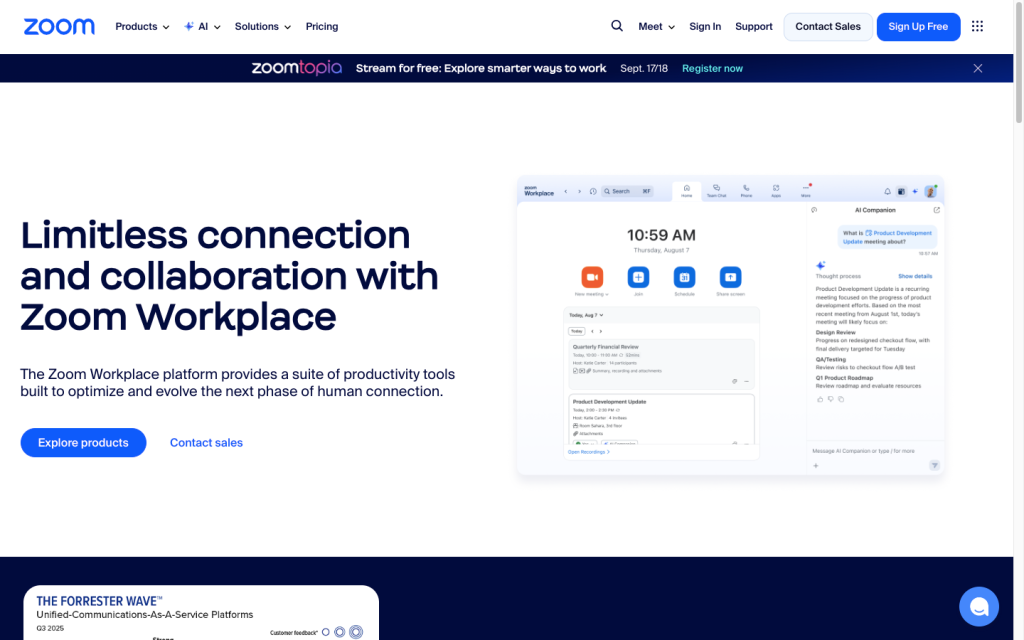
Task: Click the orange New meeting camera icon
Action: 592,276
